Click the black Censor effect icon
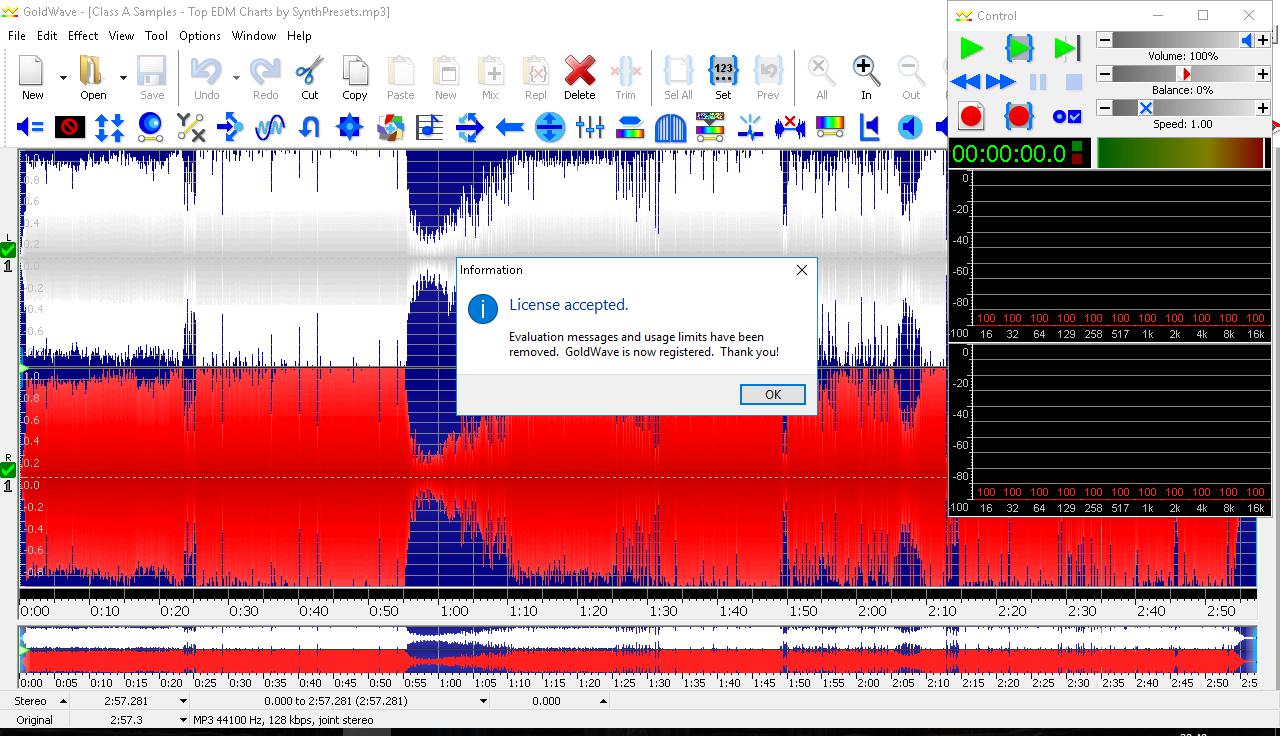The image size is (1280, 736). (x=70, y=127)
